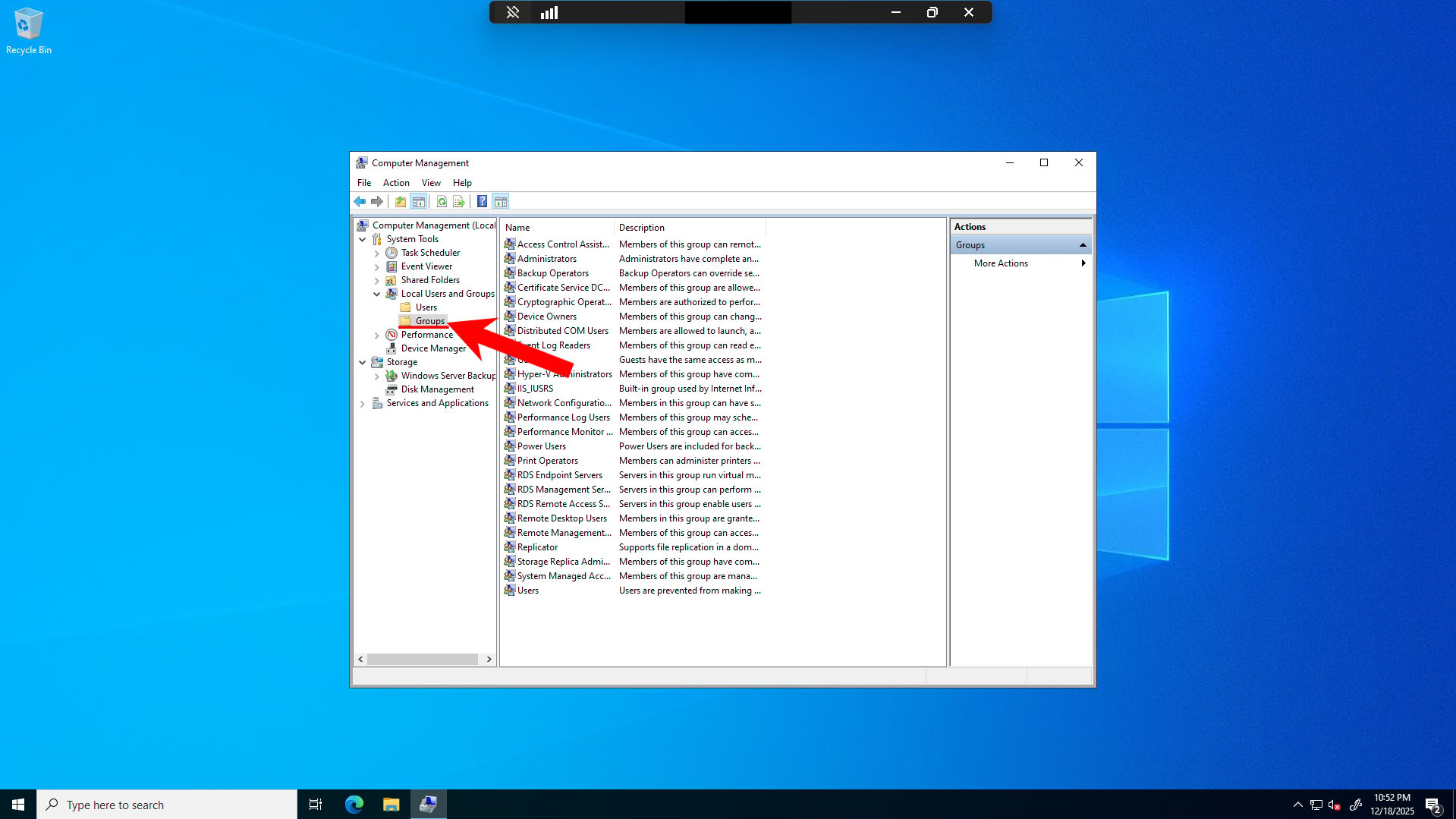Select the Device Owners group
1456x819 pixels.
coord(546,317)
